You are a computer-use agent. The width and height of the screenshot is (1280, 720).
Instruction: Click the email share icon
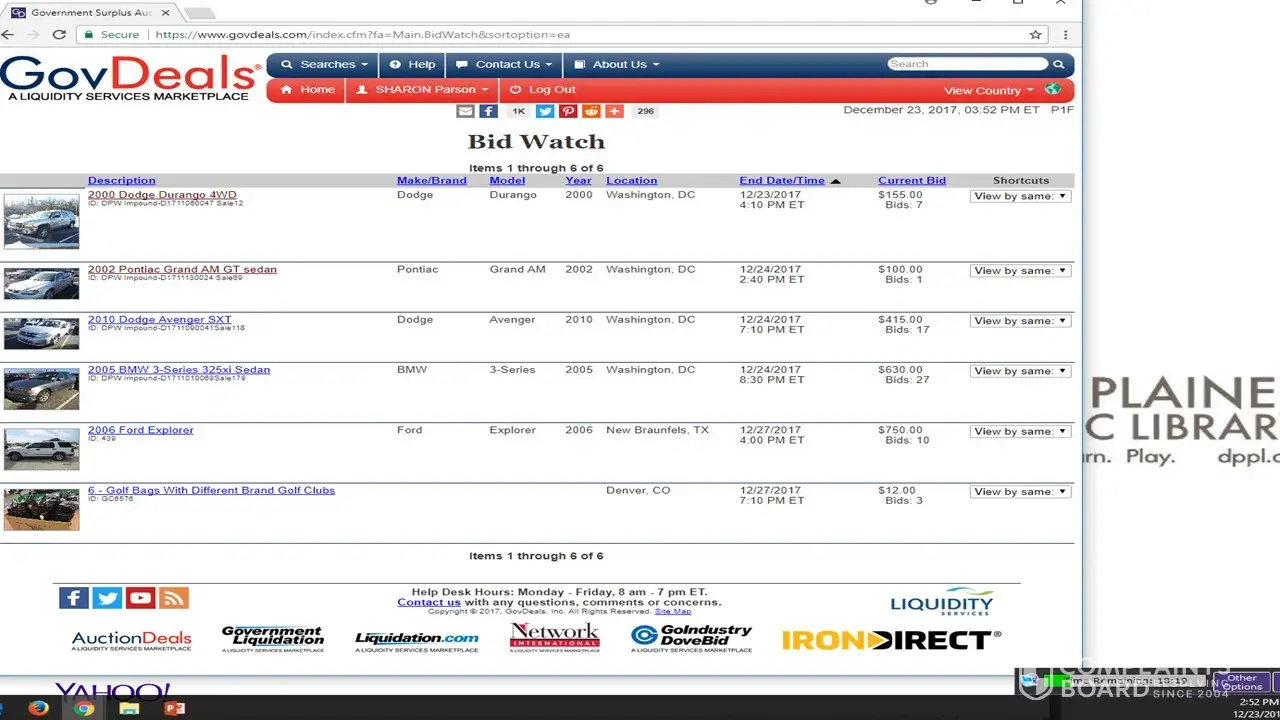tap(465, 111)
